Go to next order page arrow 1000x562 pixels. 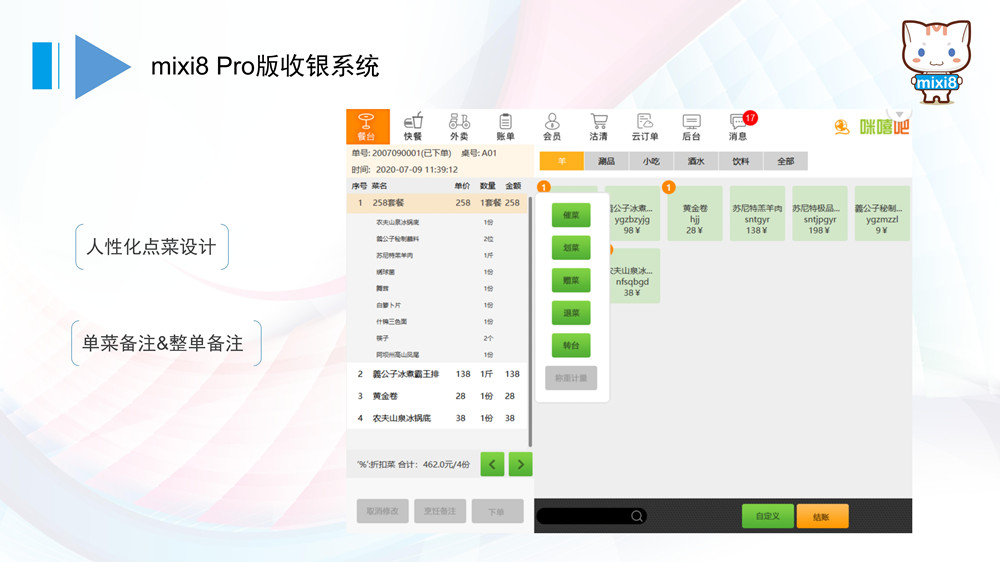[520, 464]
